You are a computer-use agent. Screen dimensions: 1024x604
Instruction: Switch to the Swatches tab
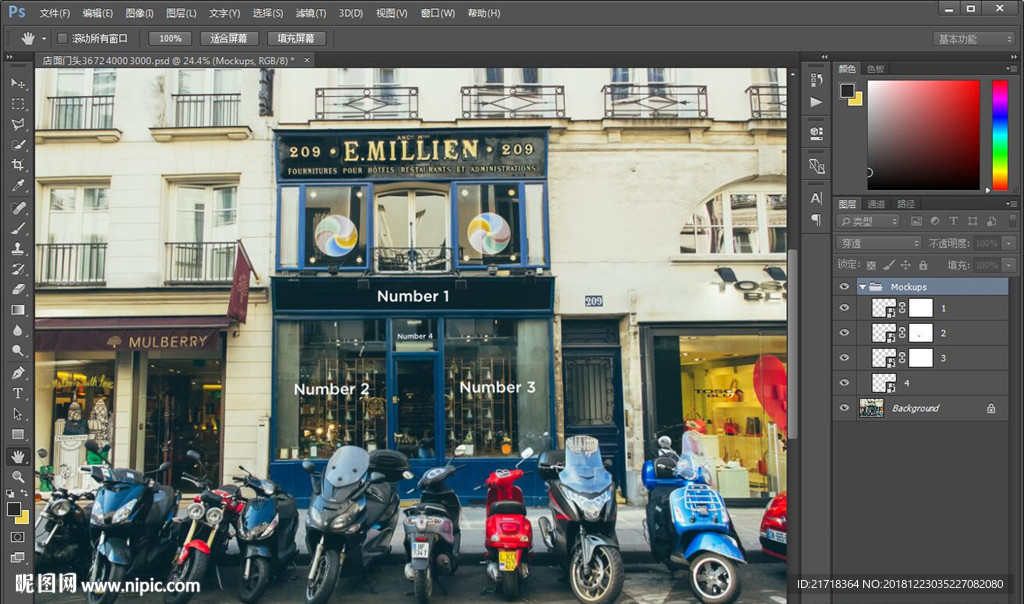[x=876, y=69]
